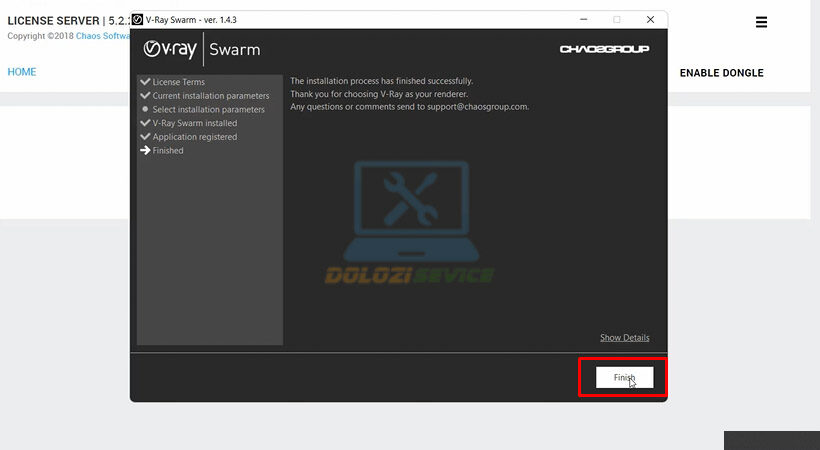Image resolution: width=820 pixels, height=450 pixels.
Task: Click the Chaos Software copyright link
Action: 105,36
